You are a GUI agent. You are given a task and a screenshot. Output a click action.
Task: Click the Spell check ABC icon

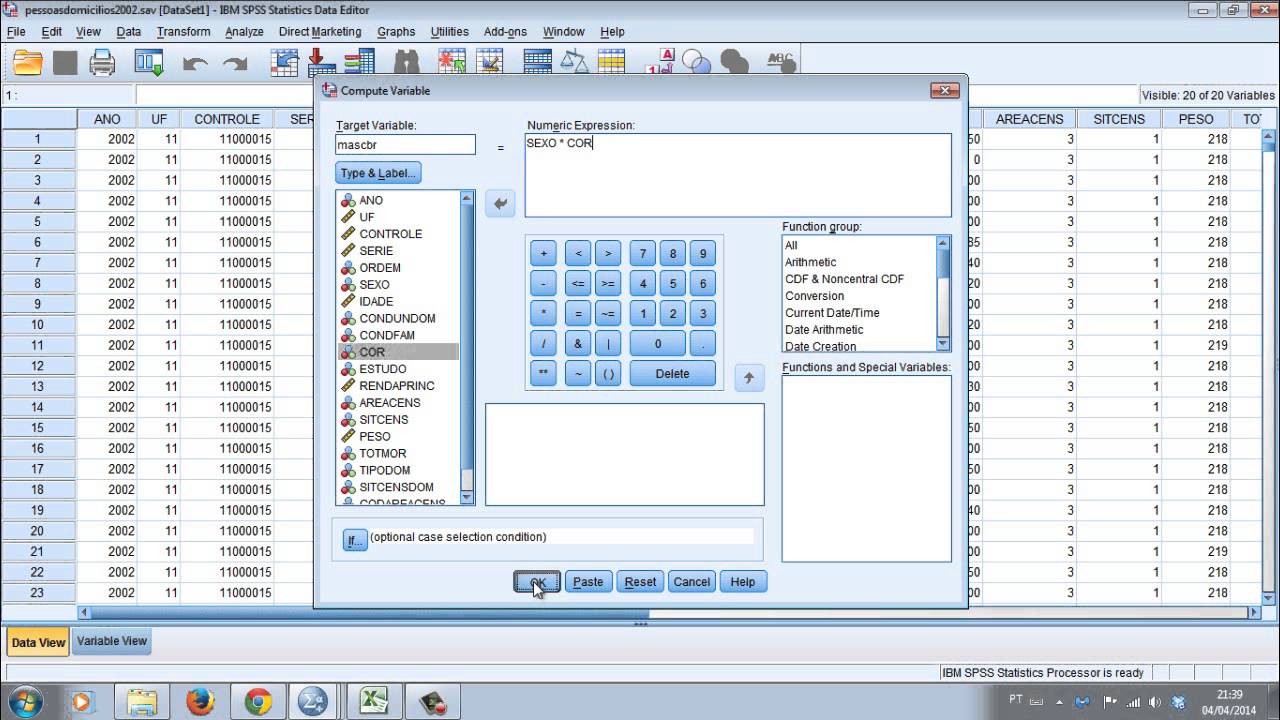(x=779, y=62)
